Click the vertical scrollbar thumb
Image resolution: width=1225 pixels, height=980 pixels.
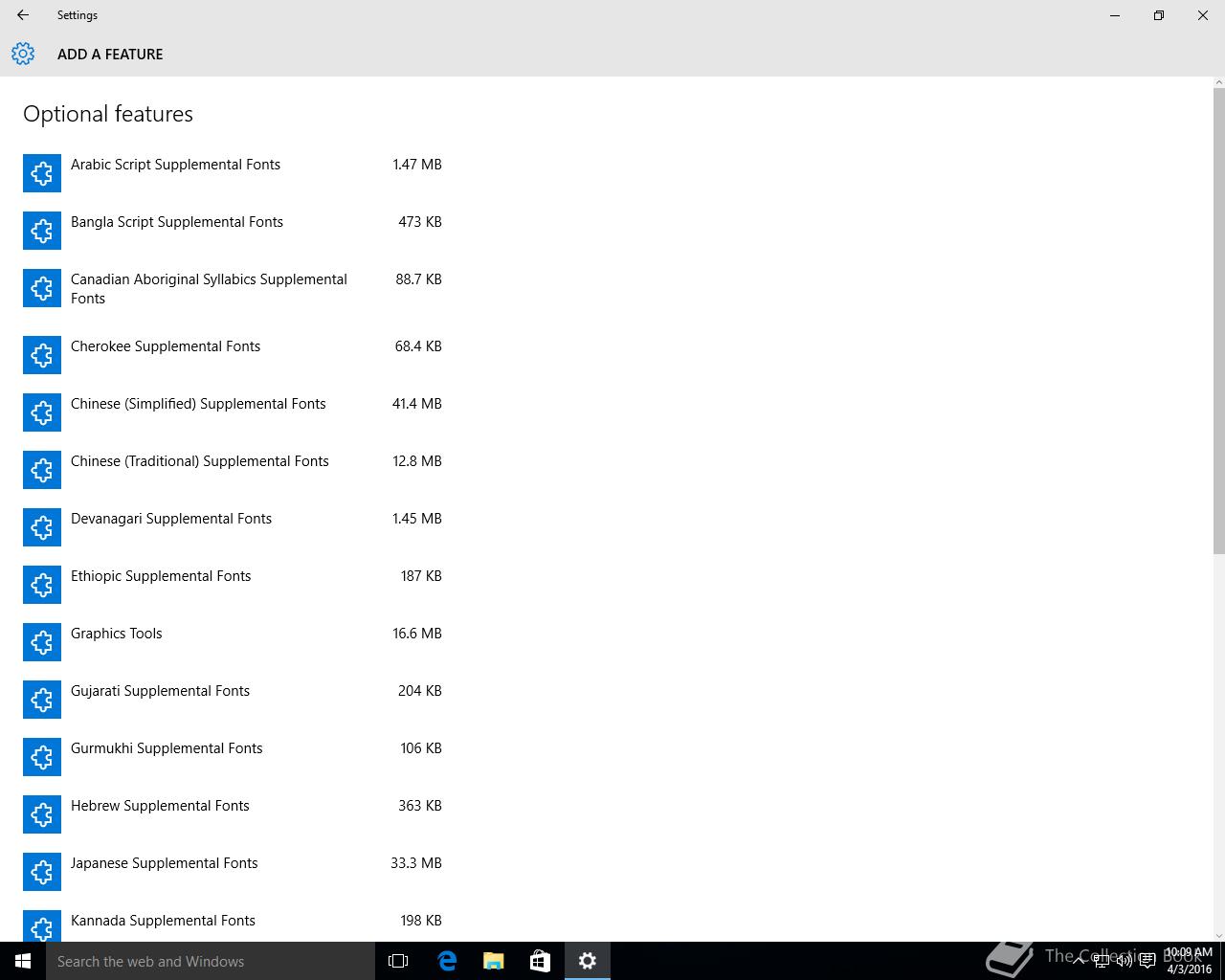[1218, 321]
